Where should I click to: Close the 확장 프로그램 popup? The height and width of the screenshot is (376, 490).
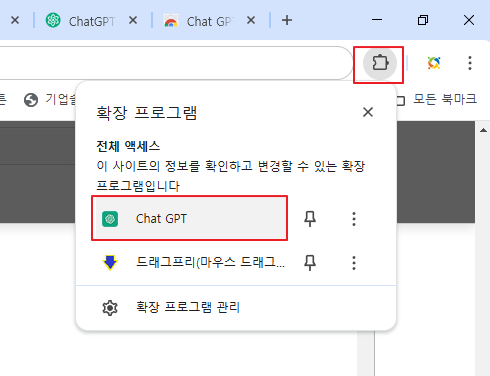[368, 112]
